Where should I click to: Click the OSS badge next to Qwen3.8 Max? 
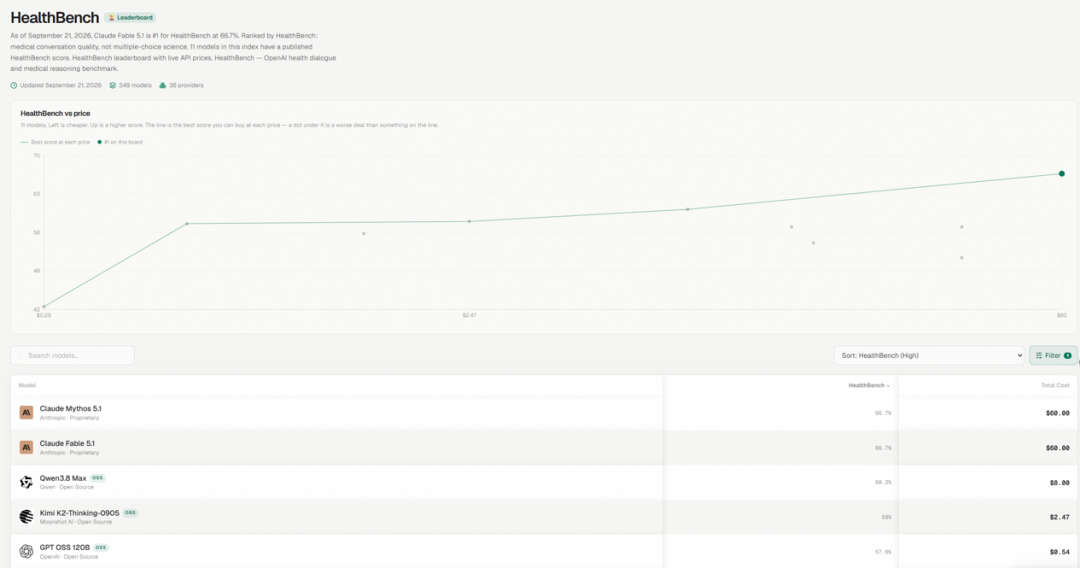(x=97, y=478)
